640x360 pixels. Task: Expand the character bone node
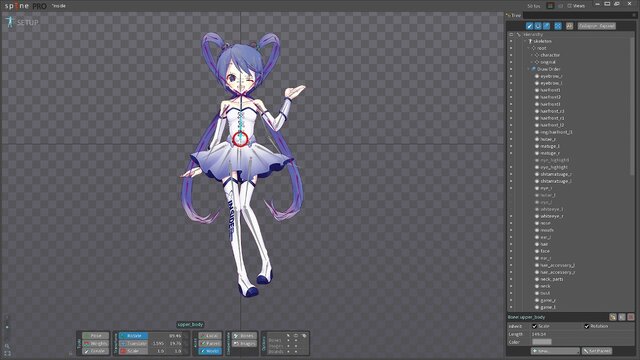(532, 55)
